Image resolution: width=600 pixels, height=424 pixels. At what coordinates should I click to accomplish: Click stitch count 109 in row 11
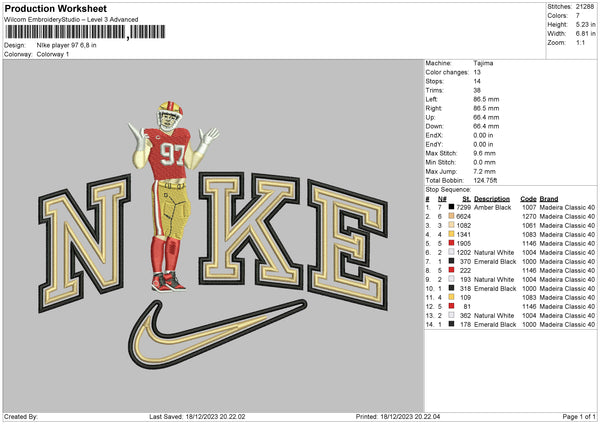point(465,297)
